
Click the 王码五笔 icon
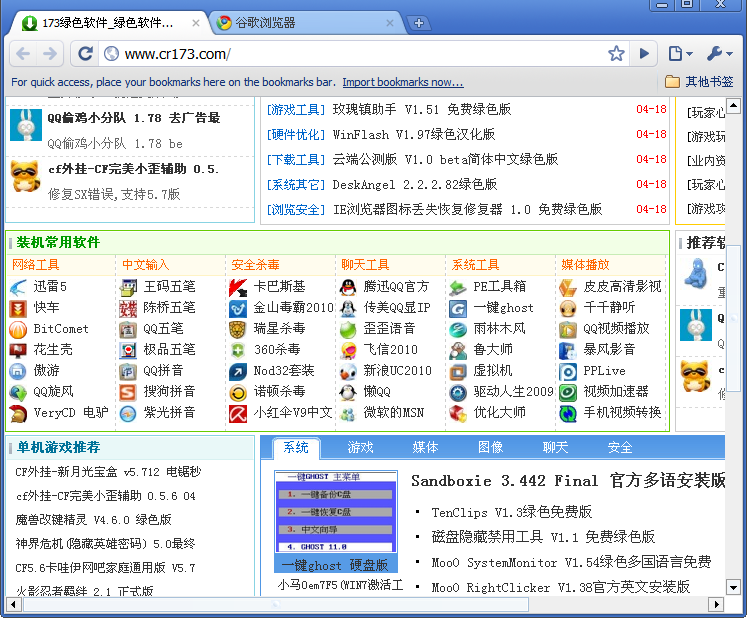pos(128,287)
